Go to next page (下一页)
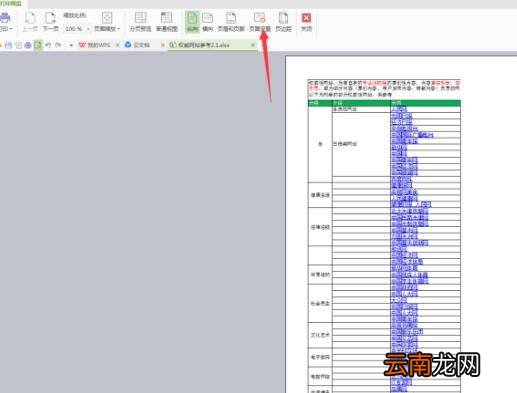Image resolution: width=517 pixels, height=393 pixels. 51,22
